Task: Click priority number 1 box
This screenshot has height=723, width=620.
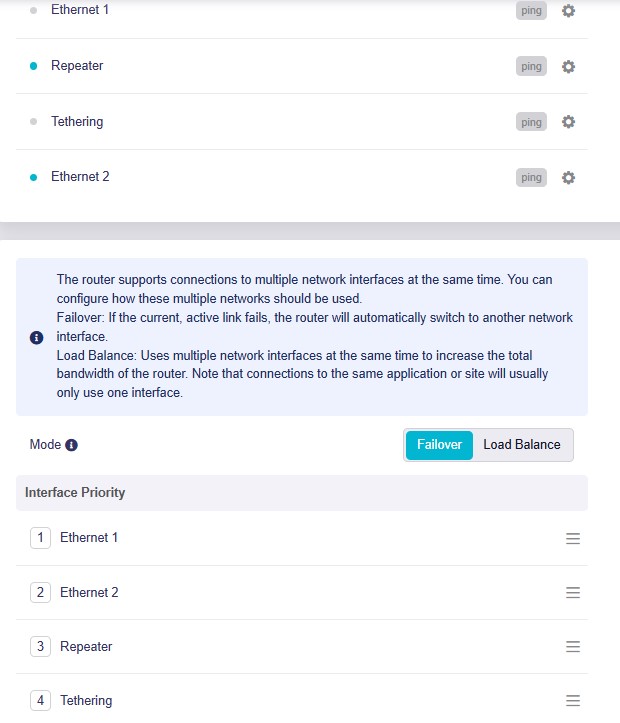Action: click(x=41, y=538)
